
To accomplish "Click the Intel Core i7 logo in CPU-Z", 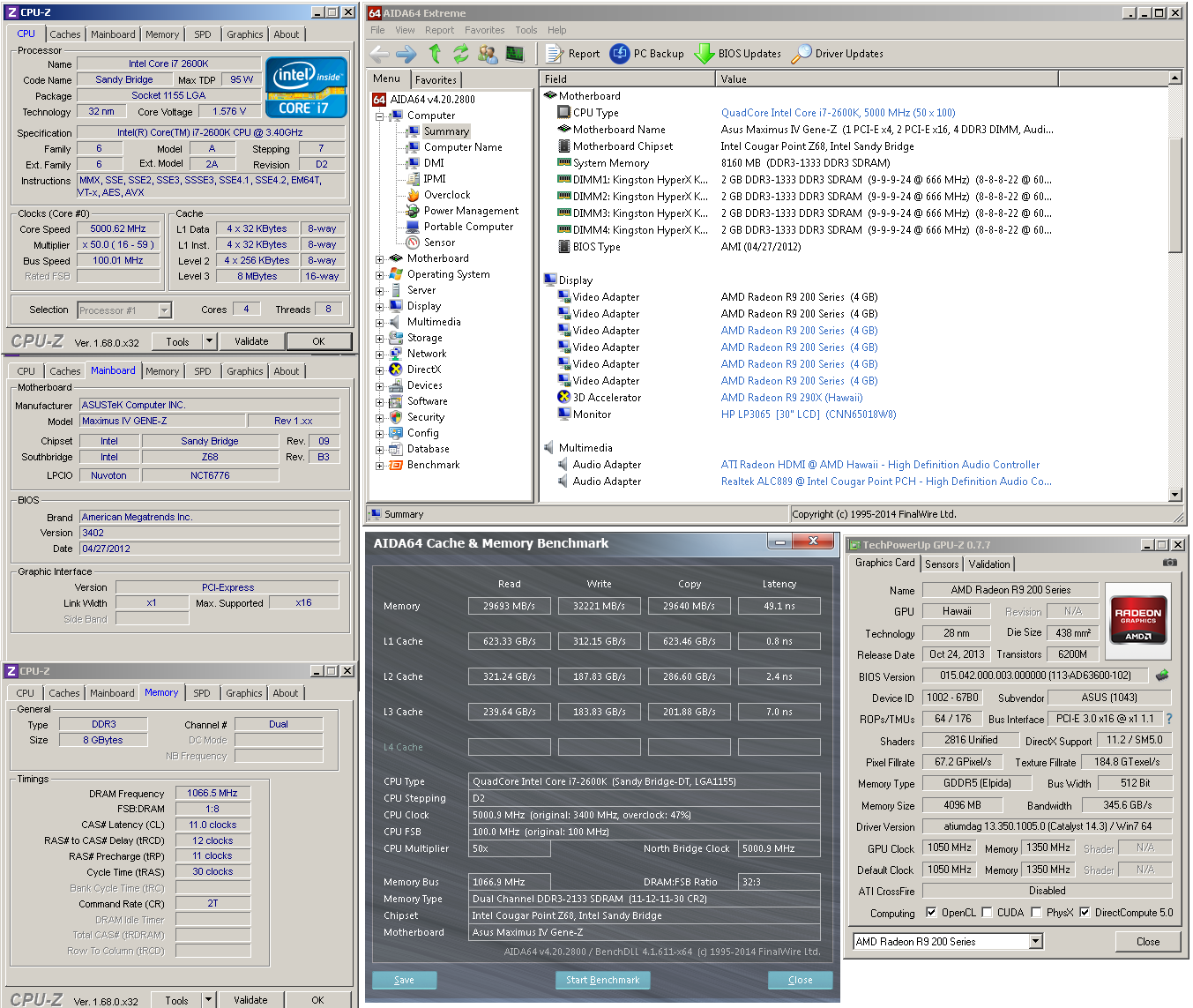I will pyautogui.click(x=306, y=87).
